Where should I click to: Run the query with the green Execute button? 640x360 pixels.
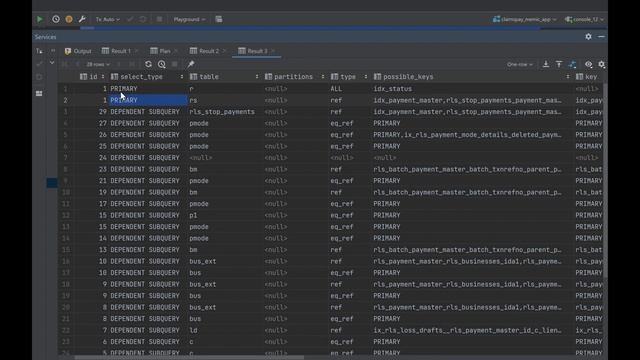point(40,19)
